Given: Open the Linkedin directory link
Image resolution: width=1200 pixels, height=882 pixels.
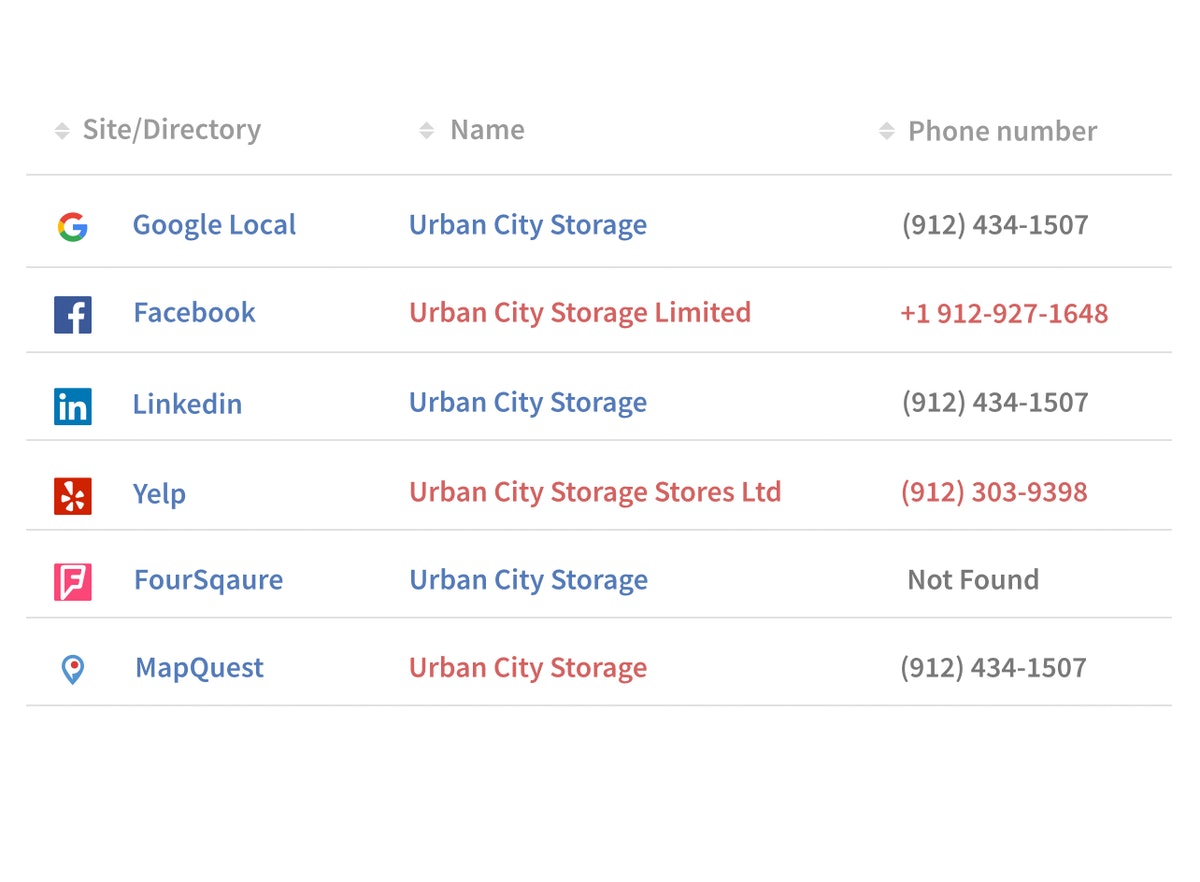Looking at the screenshot, I should click(187, 404).
